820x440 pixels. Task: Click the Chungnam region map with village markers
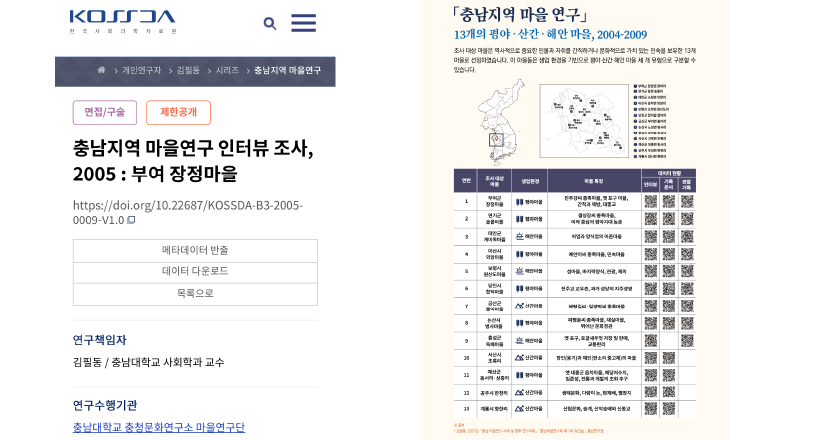[x=584, y=121]
